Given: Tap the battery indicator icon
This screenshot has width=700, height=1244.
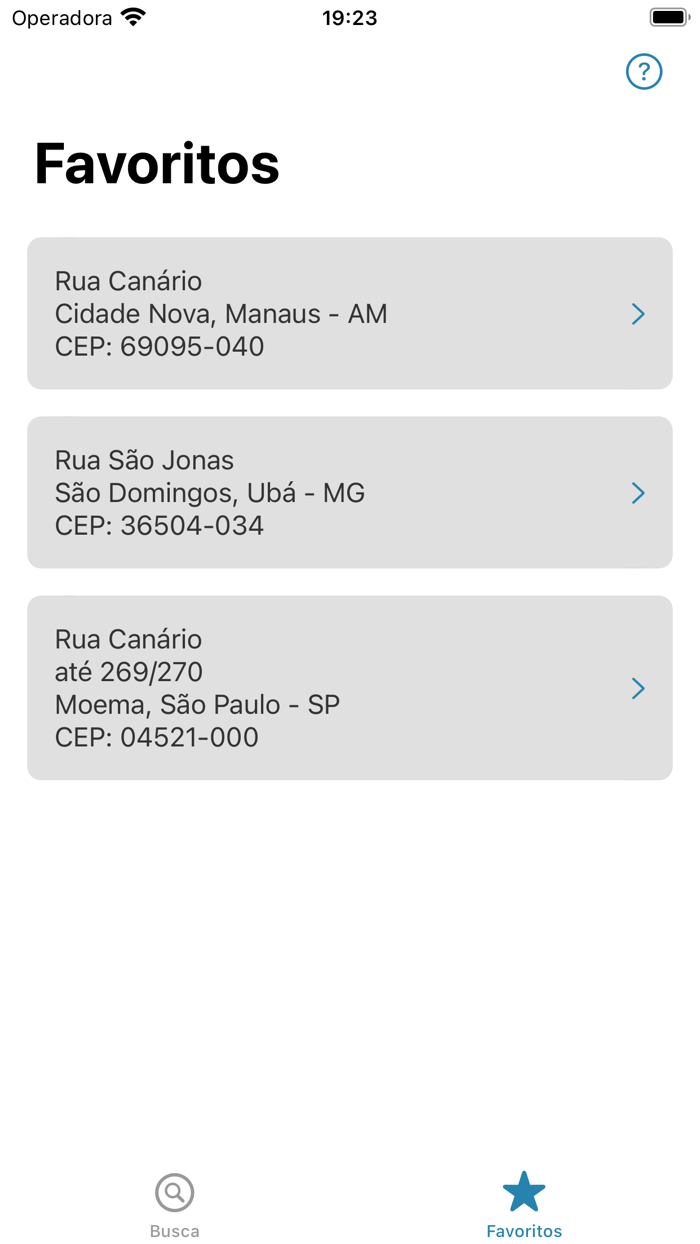Looking at the screenshot, I should click(x=667, y=15).
